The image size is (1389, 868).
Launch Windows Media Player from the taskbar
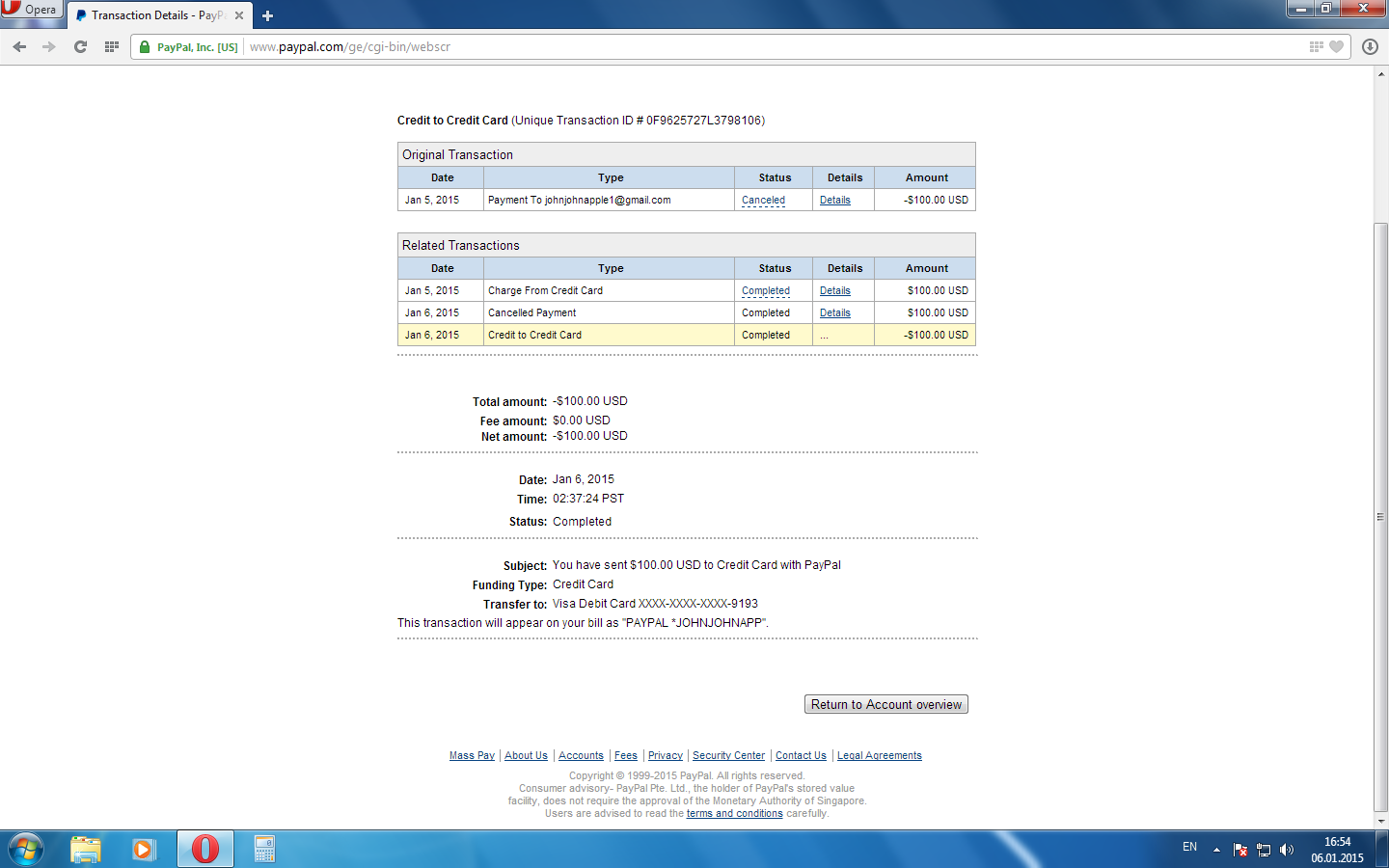145,850
